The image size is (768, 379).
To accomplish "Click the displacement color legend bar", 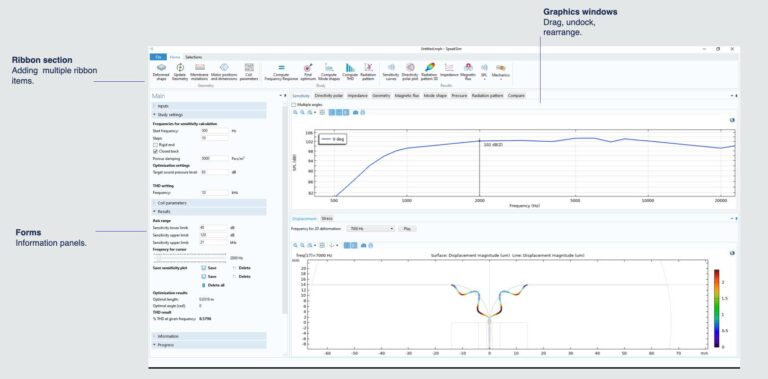I will 716,308.
